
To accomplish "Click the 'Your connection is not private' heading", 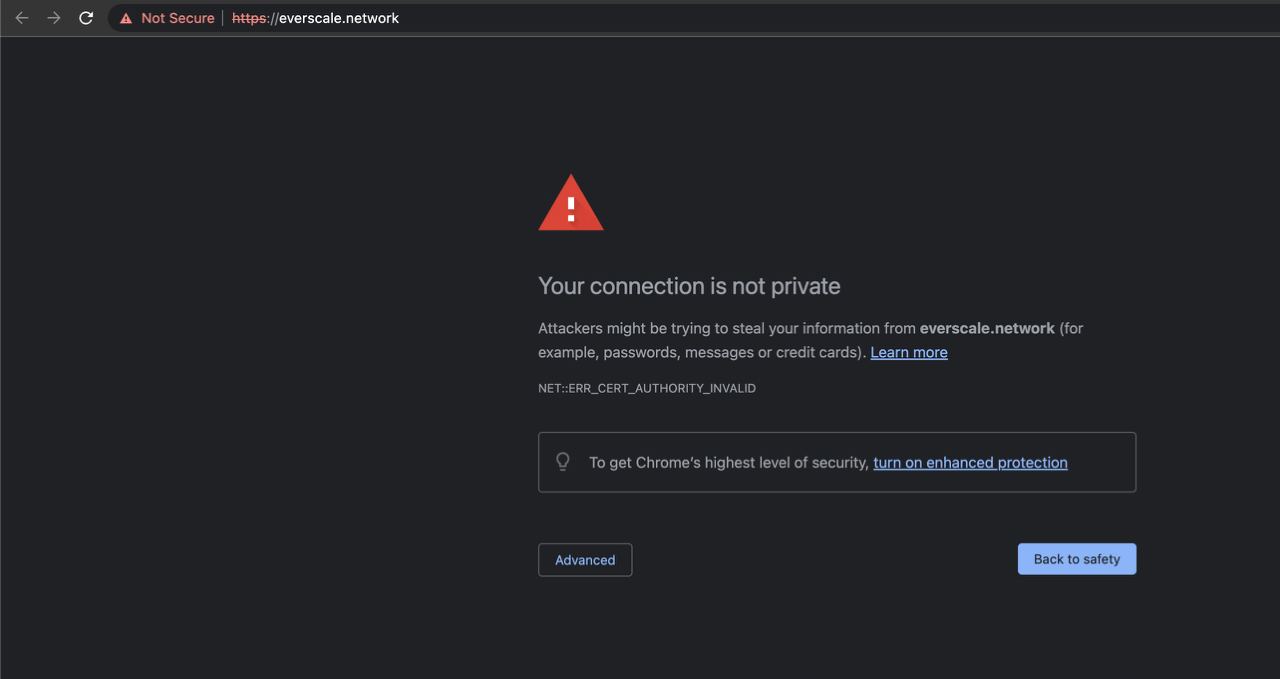I will (x=689, y=286).
